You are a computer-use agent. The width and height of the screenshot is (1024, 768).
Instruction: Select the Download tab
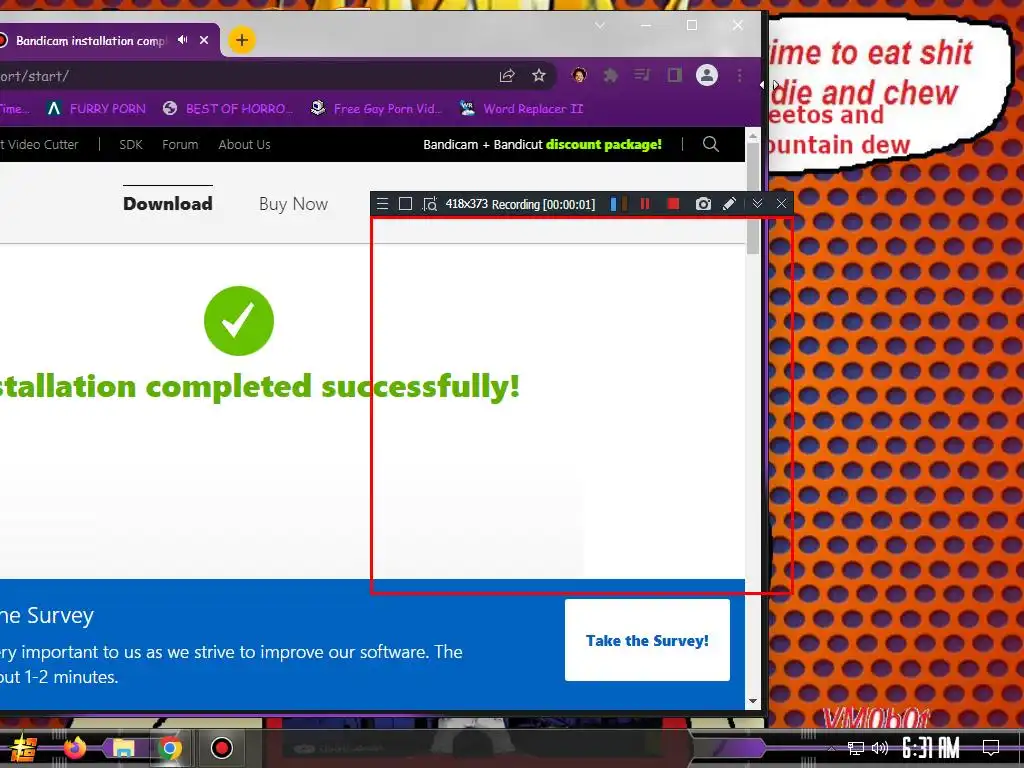coord(168,204)
